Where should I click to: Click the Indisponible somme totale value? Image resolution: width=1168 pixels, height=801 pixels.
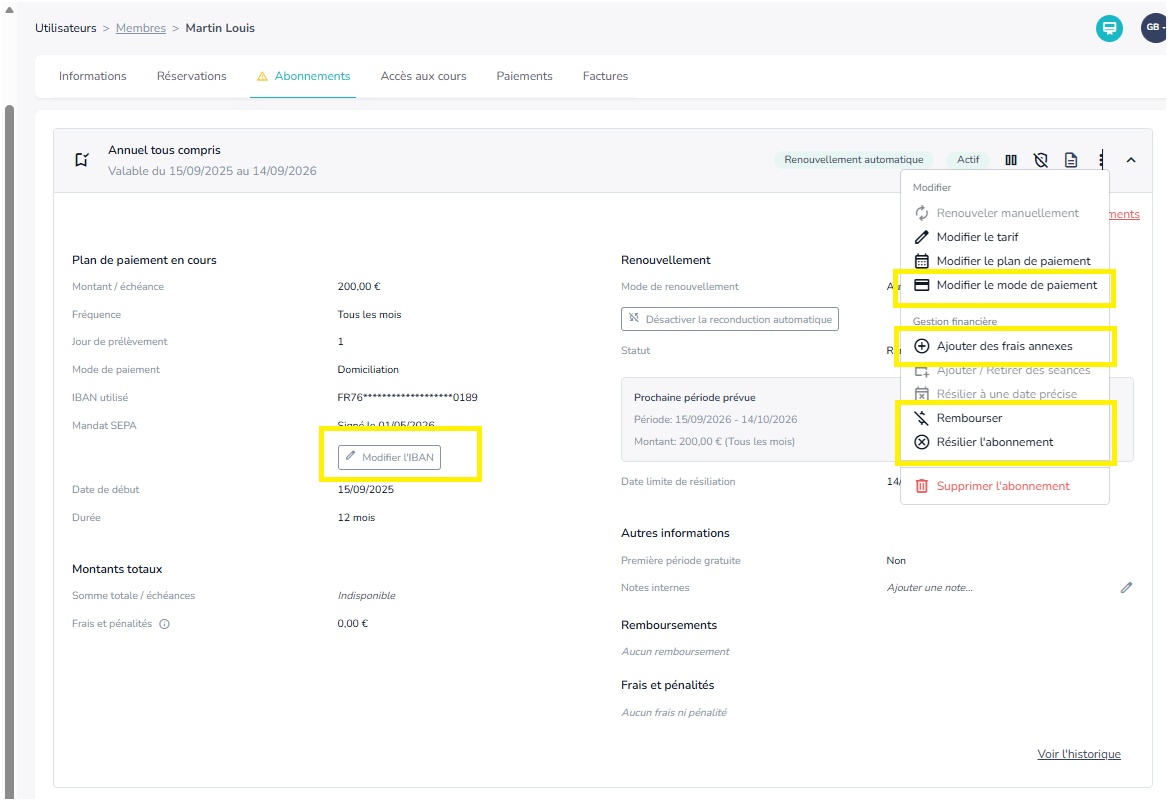(x=366, y=595)
